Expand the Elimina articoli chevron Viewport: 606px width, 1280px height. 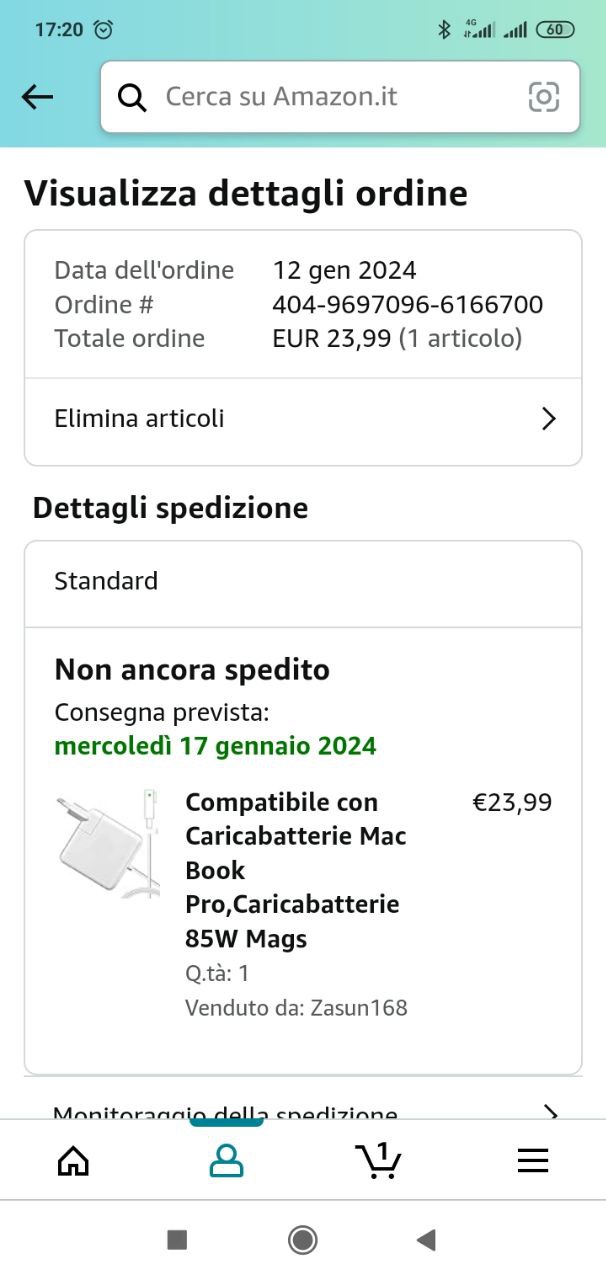[x=548, y=419]
